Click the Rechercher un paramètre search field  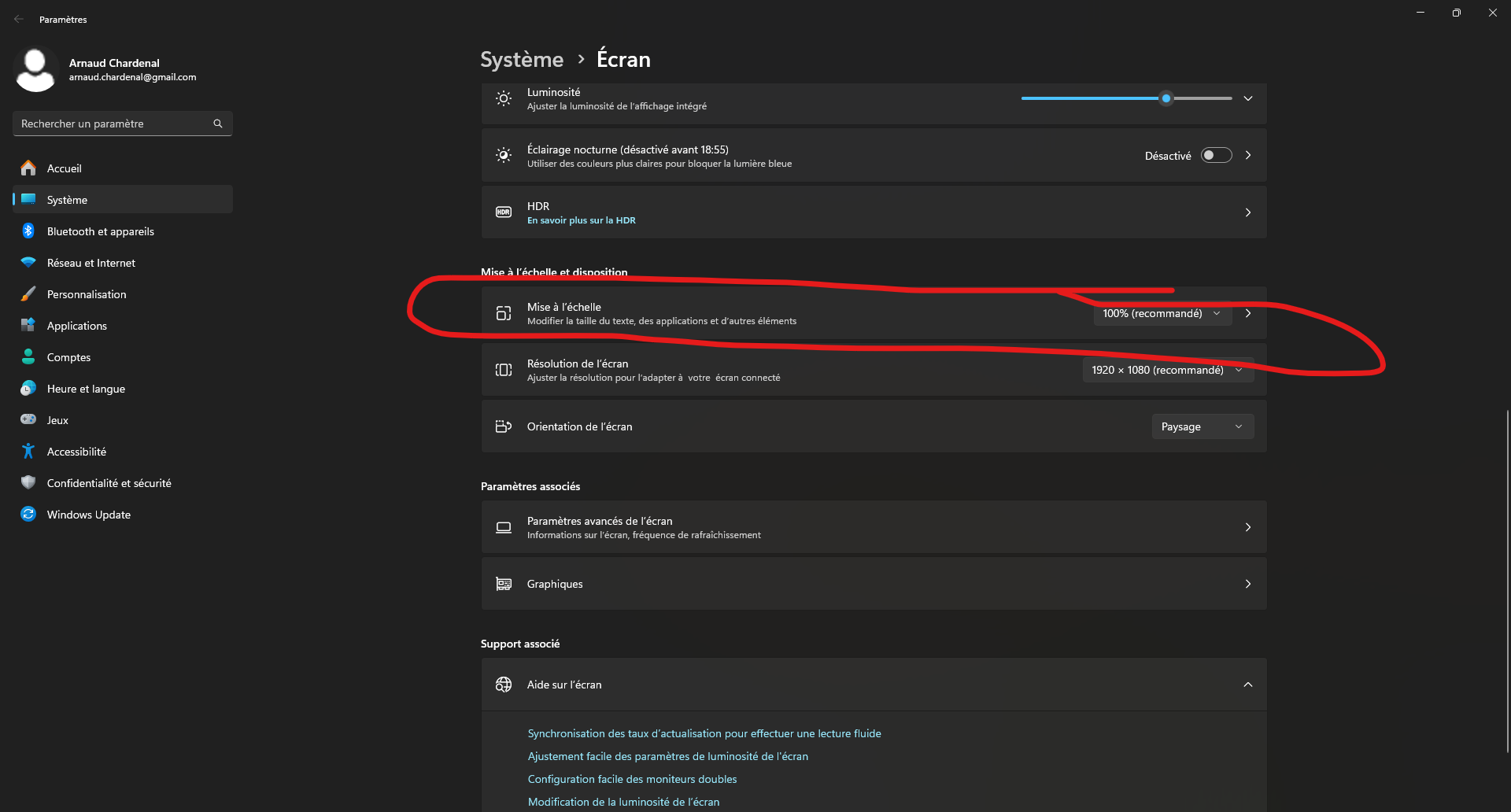(x=114, y=124)
